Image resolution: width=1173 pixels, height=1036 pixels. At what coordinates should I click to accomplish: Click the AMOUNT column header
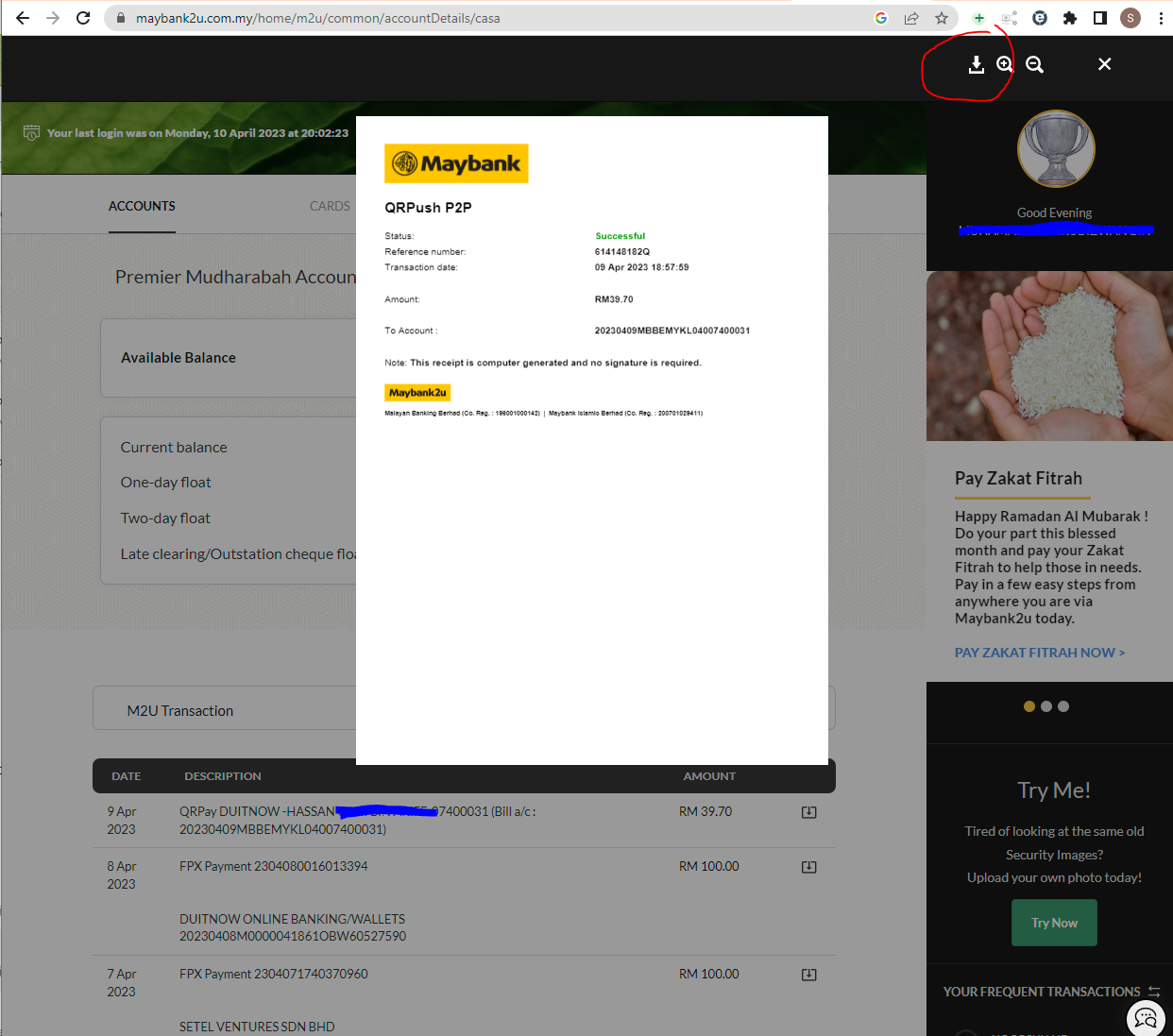point(709,776)
